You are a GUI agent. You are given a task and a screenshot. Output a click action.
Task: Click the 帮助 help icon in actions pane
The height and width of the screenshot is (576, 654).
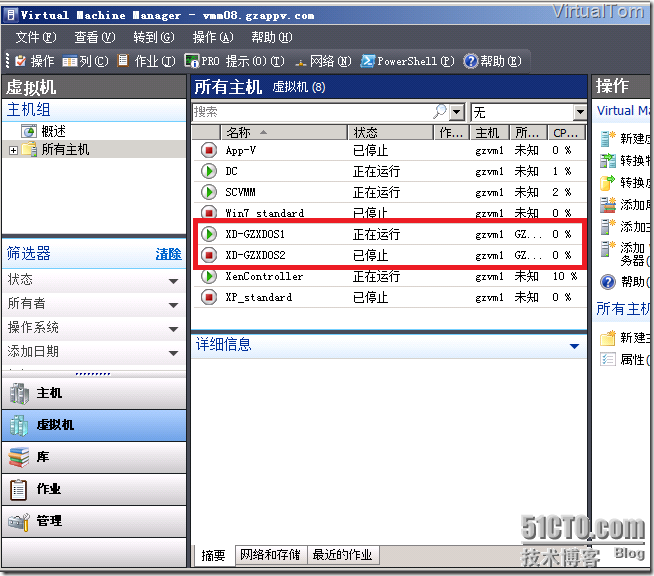pyautogui.click(x=608, y=282)
